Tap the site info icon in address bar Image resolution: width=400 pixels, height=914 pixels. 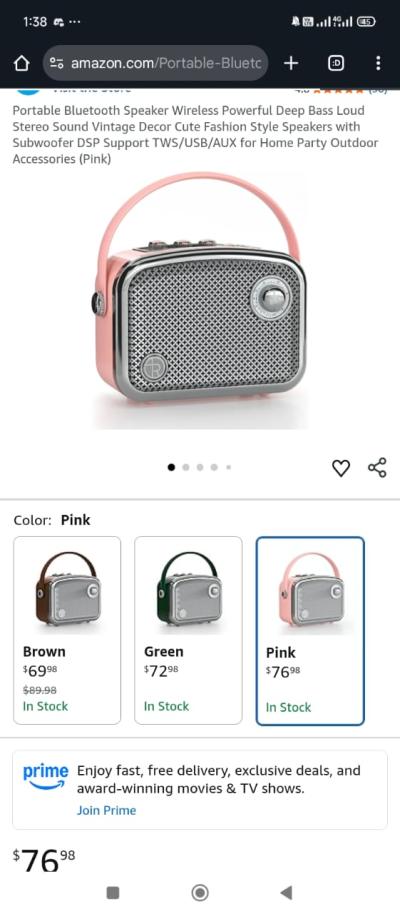pos(57,63)
